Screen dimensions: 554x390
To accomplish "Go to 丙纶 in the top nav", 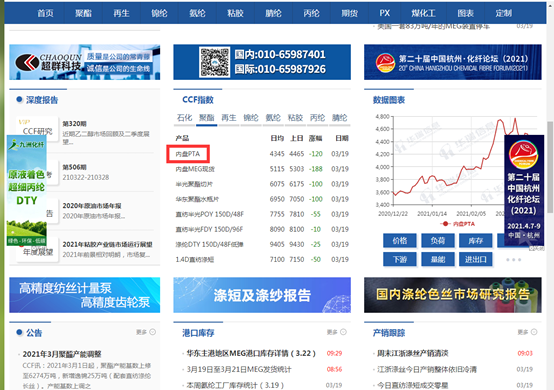I will coord(311,13).
